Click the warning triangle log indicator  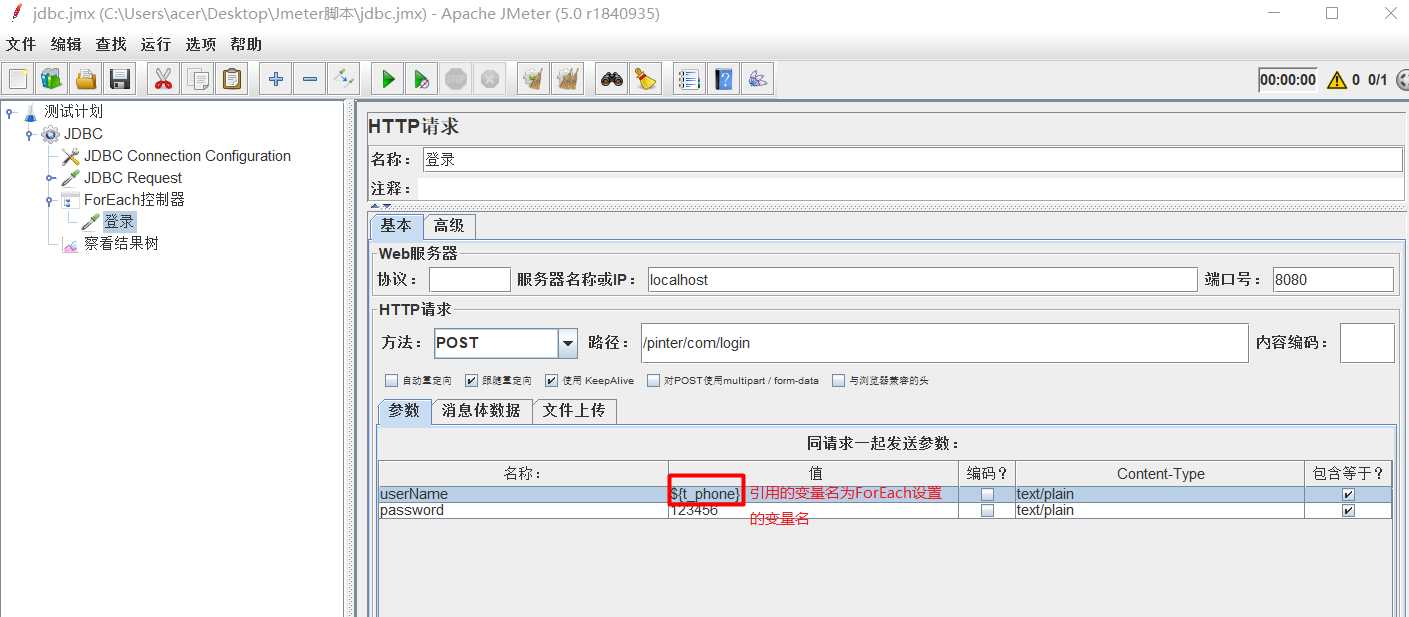click(1337, 80)
